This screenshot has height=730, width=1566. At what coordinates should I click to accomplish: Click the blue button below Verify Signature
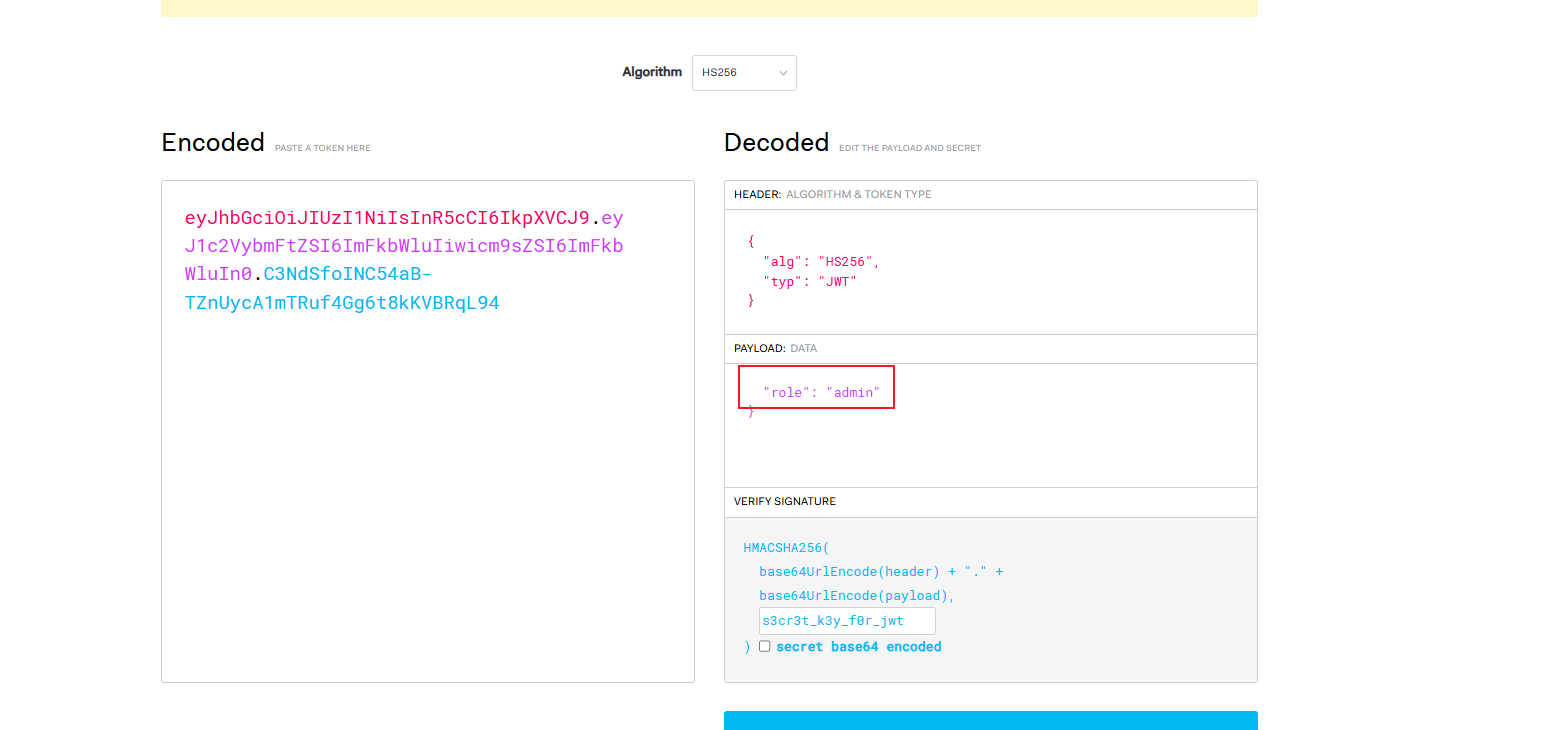coord(991,720)
